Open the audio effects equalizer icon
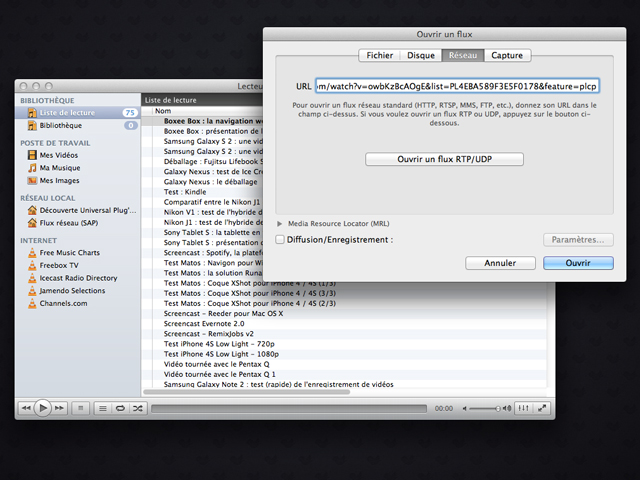The width and height of the screenshot is (640, 480). pyautogui.click(x=523, y=408)
